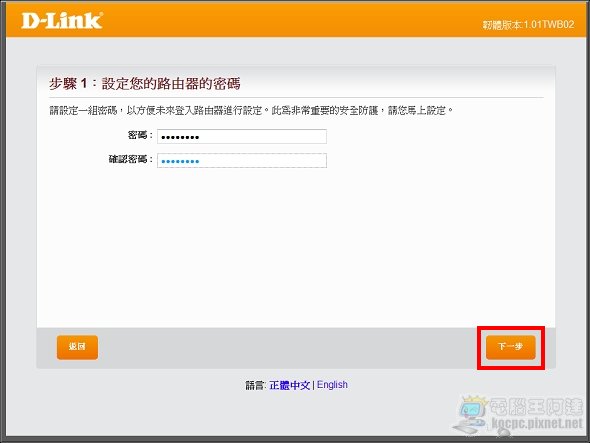590x443 pixels.
Task: Click the 步驟 1 step heading
Action: (x=144, y=83)
